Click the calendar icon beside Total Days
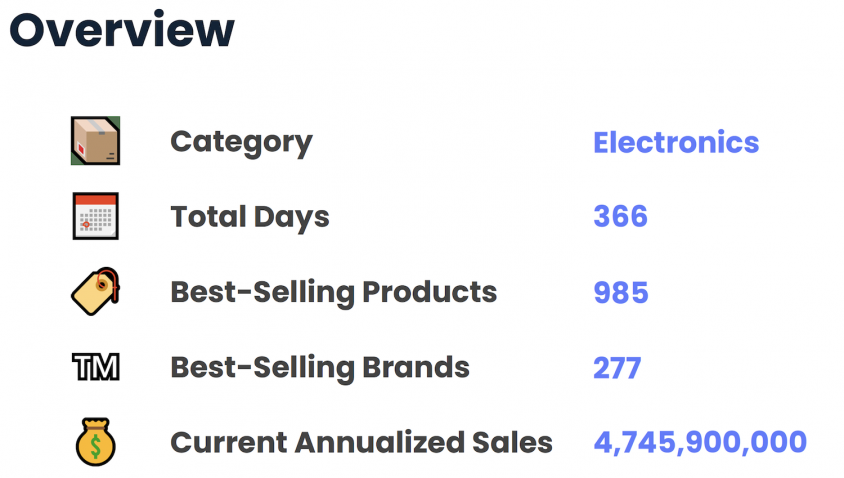 tap(95, 216)
